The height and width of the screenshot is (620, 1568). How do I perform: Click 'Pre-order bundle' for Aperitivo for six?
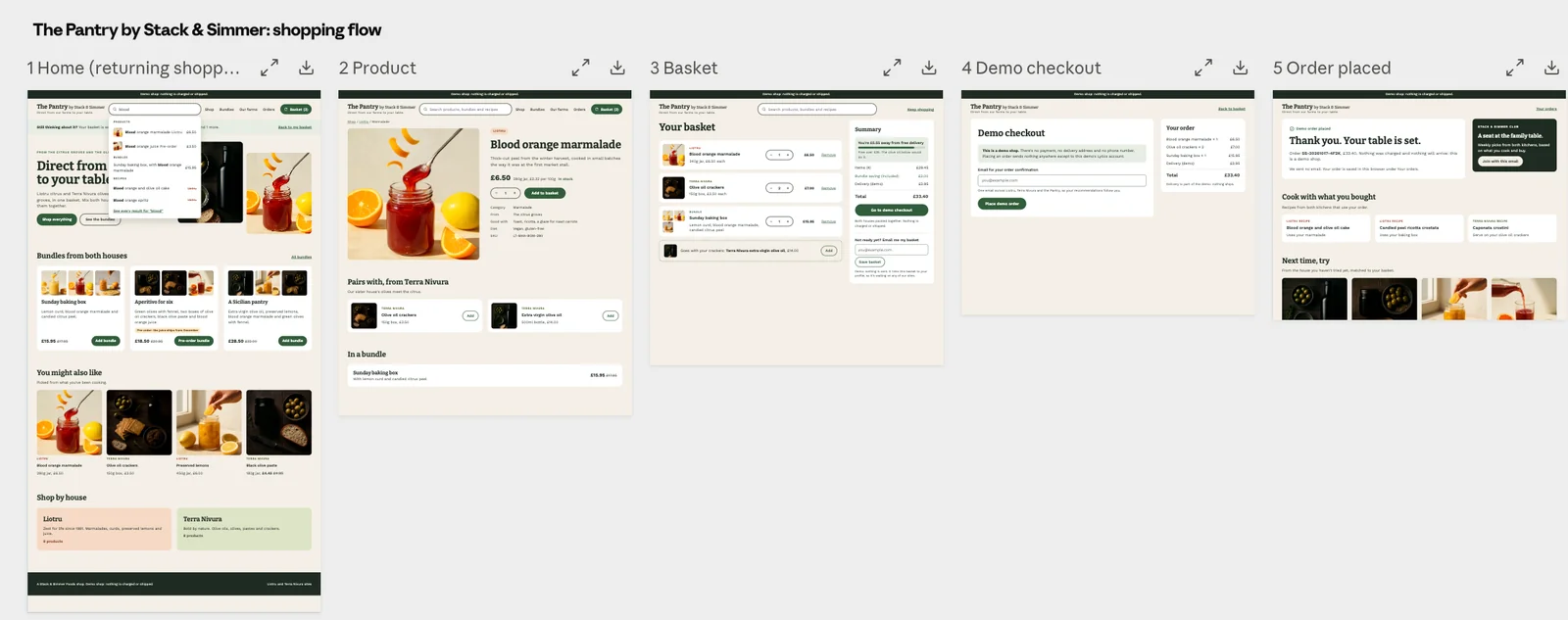pos(194,341)
